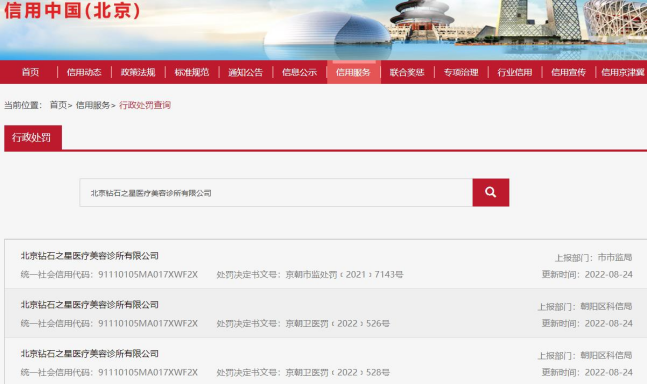Click the credit code in the 528号 row
This screenshot has height=385, width=647.
pos(148,372)
